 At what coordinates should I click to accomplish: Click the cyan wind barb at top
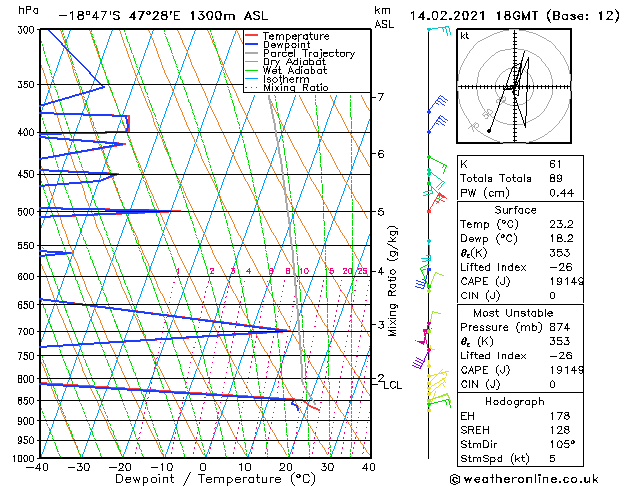pos(440,30)
